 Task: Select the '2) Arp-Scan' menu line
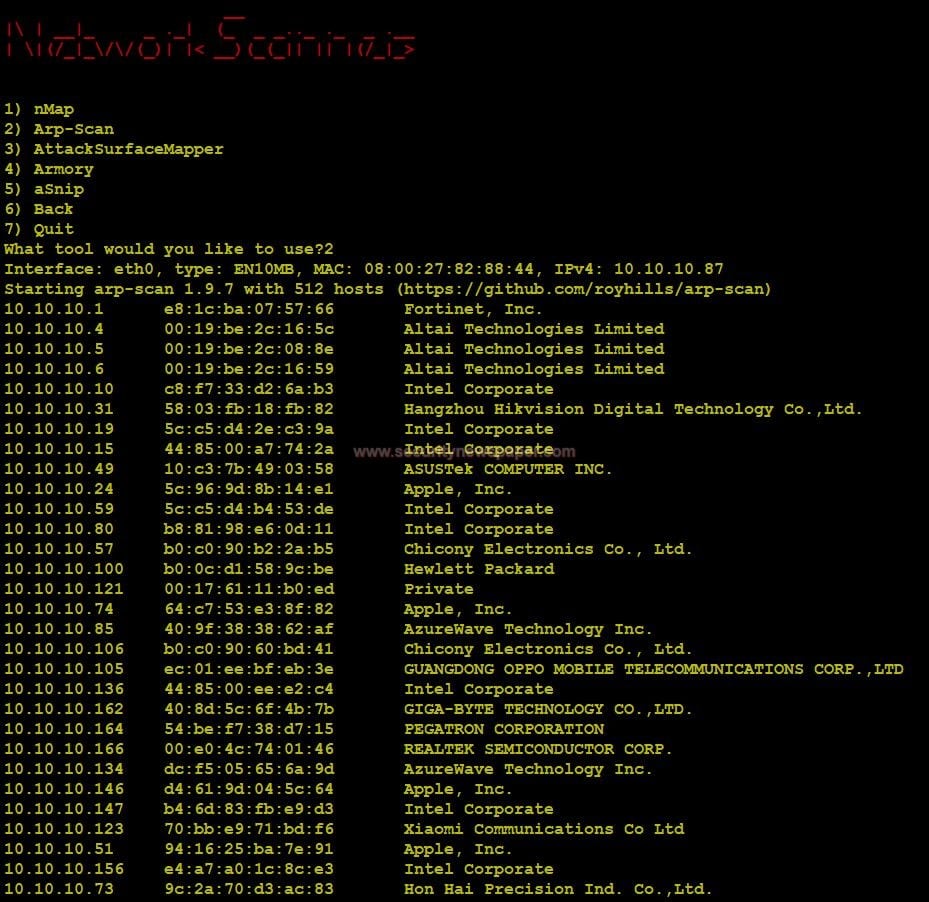point(59,129)
